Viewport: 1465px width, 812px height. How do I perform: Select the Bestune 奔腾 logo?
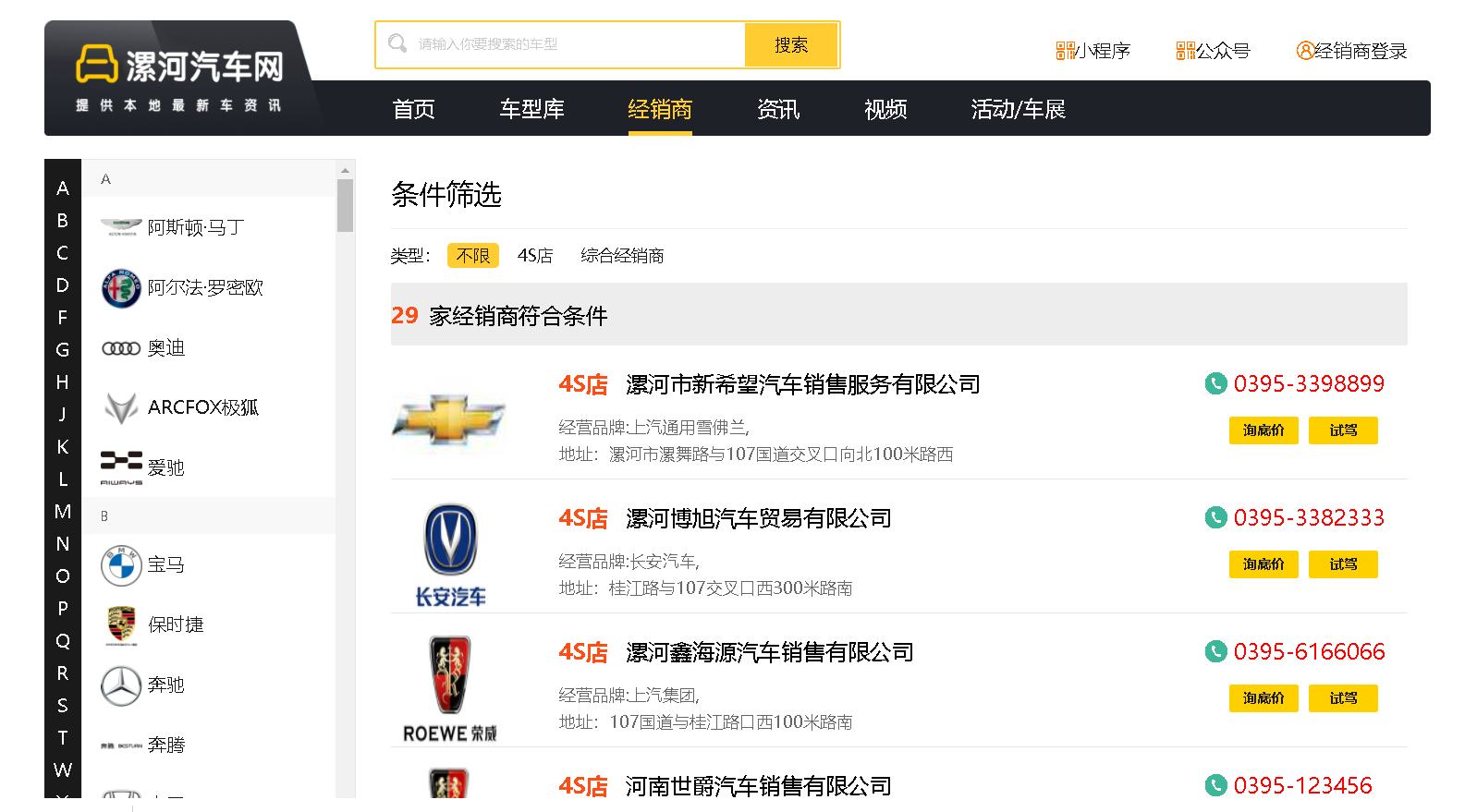pyautogui.click(x=121, y=745)
